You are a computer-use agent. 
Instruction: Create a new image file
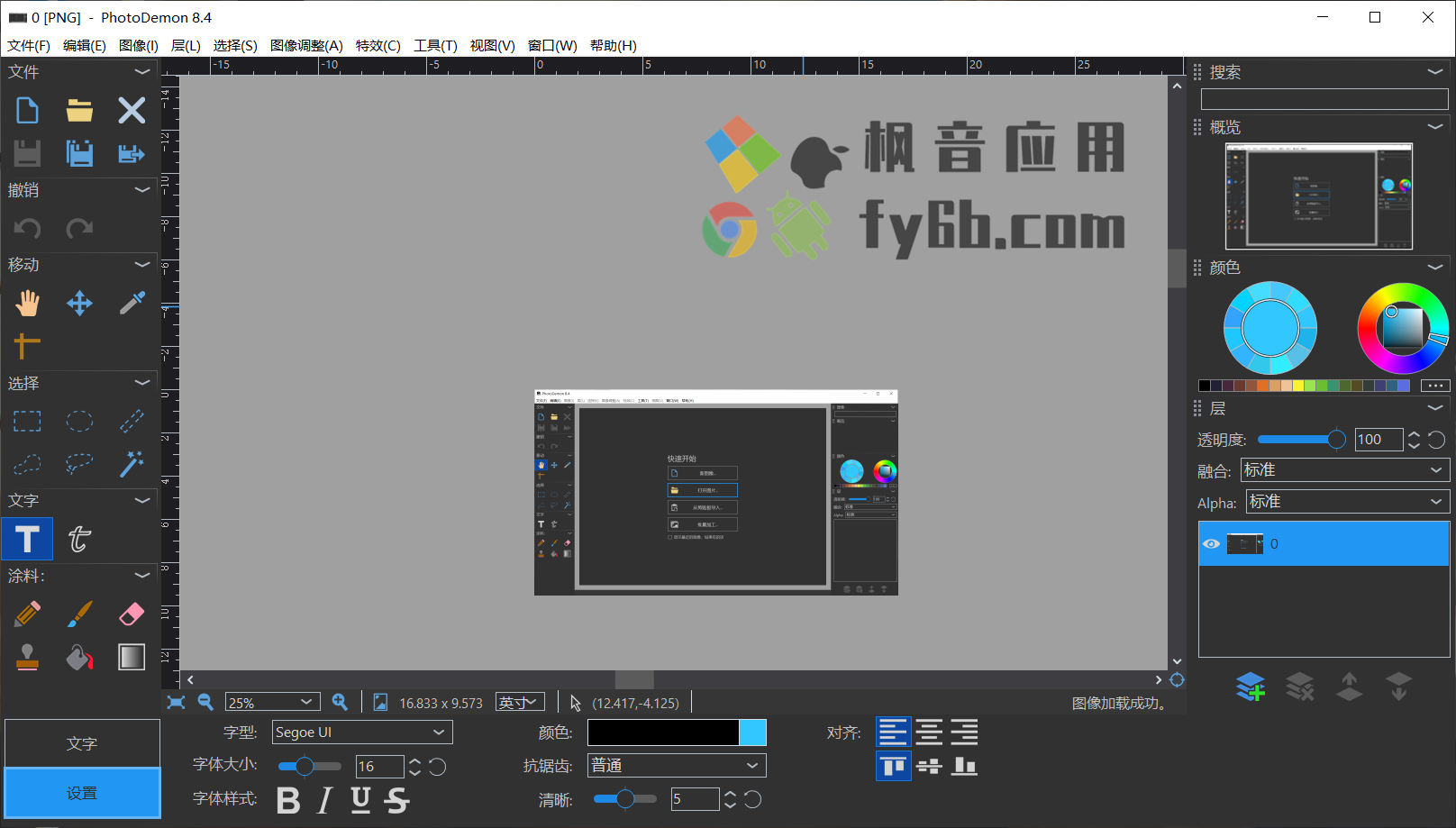27,110
